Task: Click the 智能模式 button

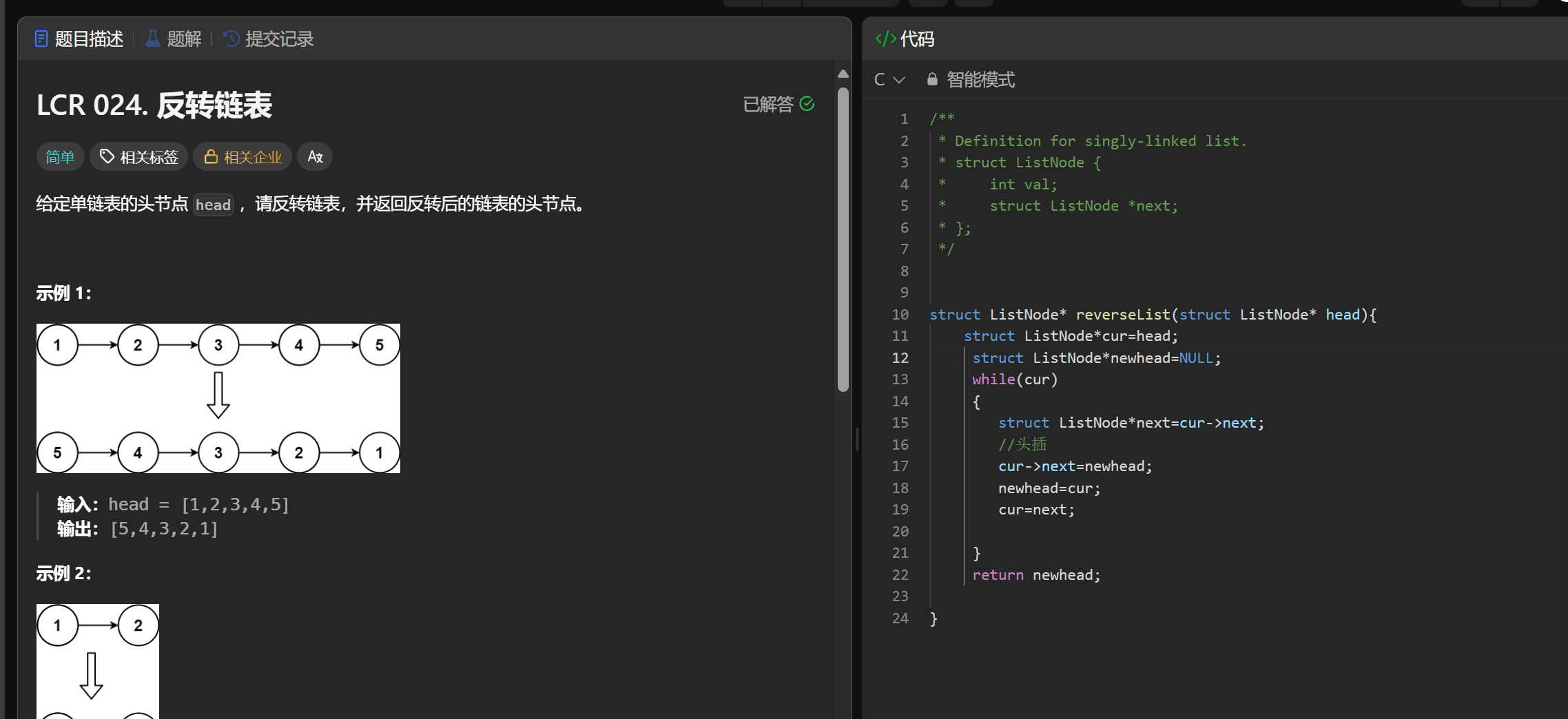Action: 971,80
